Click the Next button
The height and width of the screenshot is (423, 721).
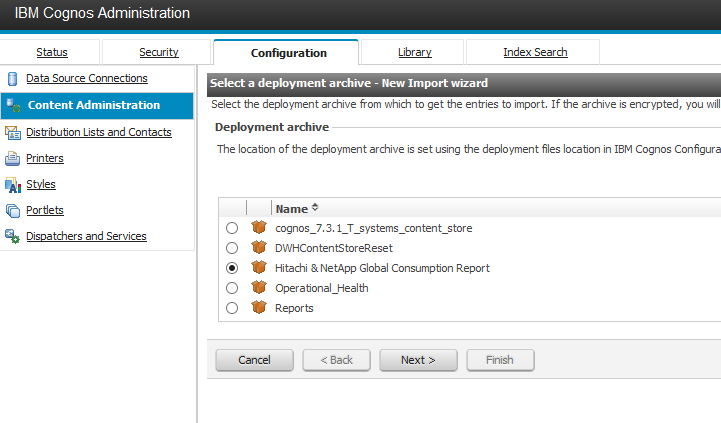pos(418,360)
